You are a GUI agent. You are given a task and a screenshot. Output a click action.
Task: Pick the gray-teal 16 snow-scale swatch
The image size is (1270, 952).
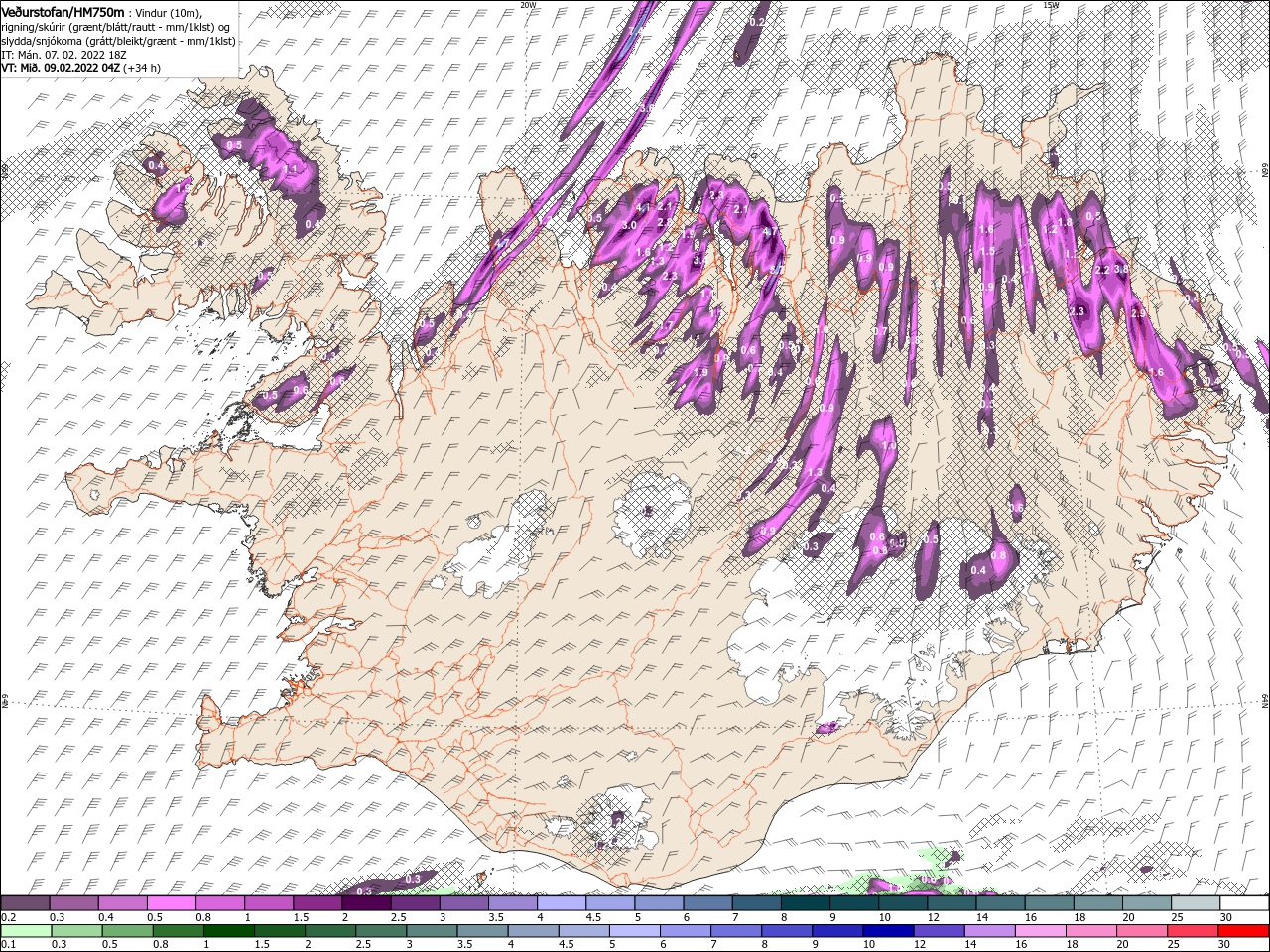1050,903
